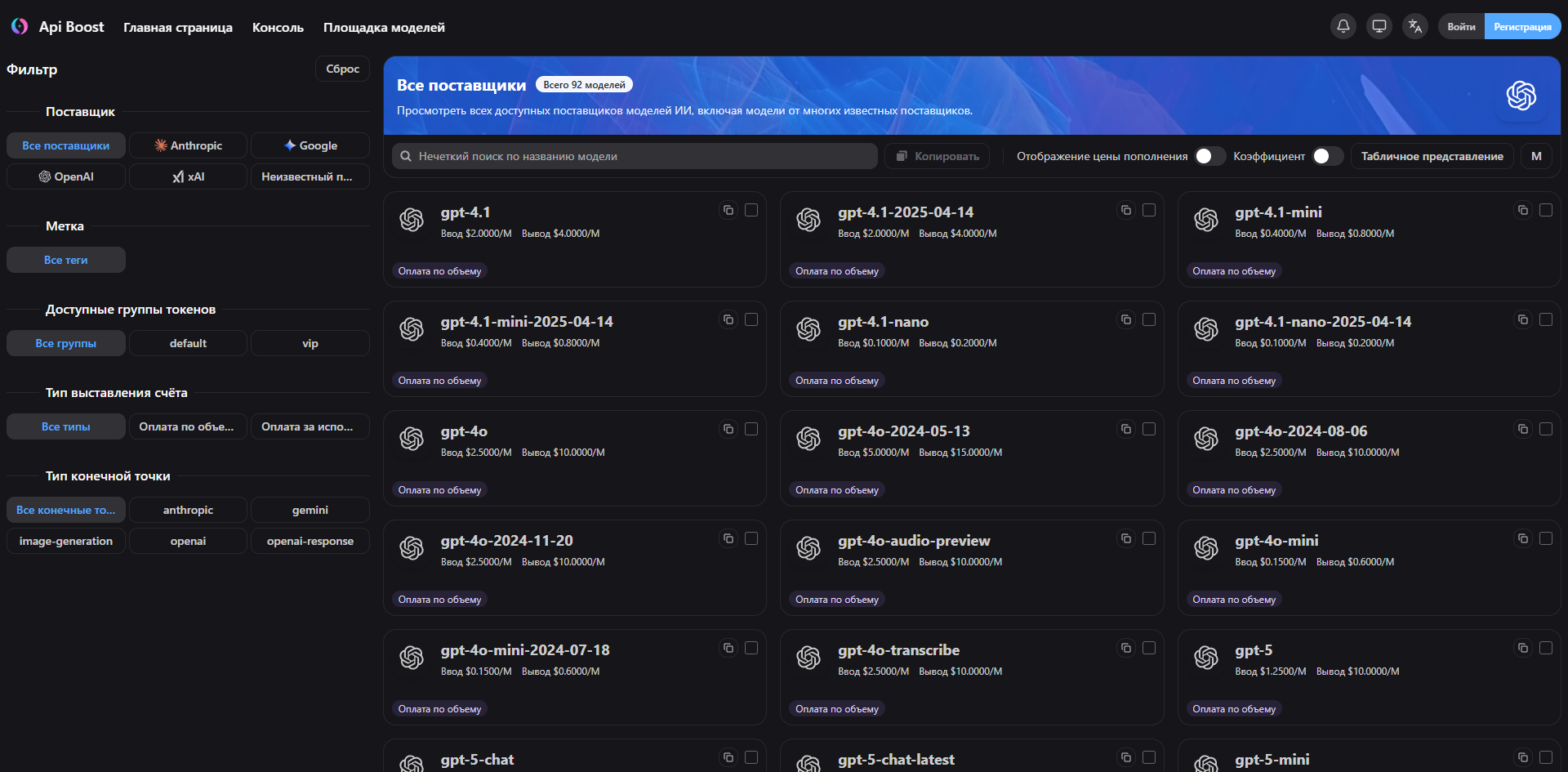Viewport: 1568px width, 772px height.
Task: Check the gpt-4.1-mini checkbox
Action: coord(1546,210)
